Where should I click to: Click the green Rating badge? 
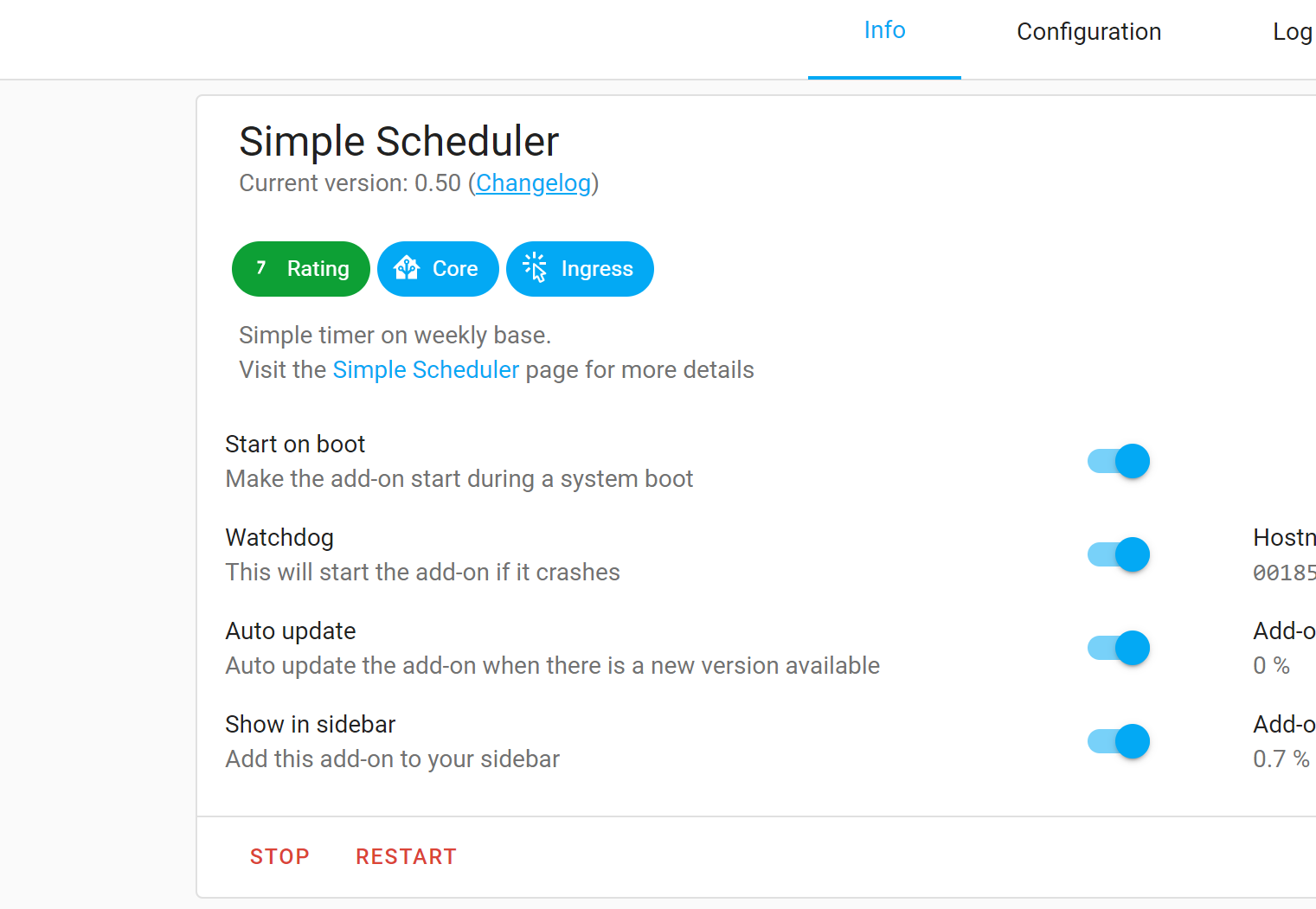300,269
